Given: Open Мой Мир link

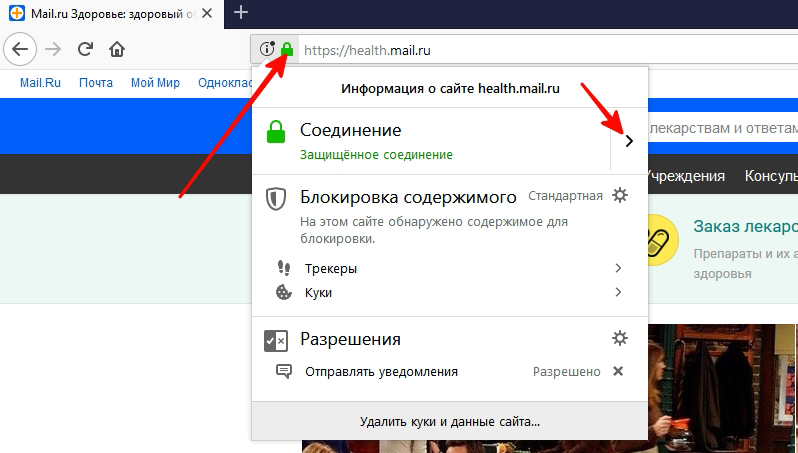Looking at the screenshot, I should (x=155, y=83).
